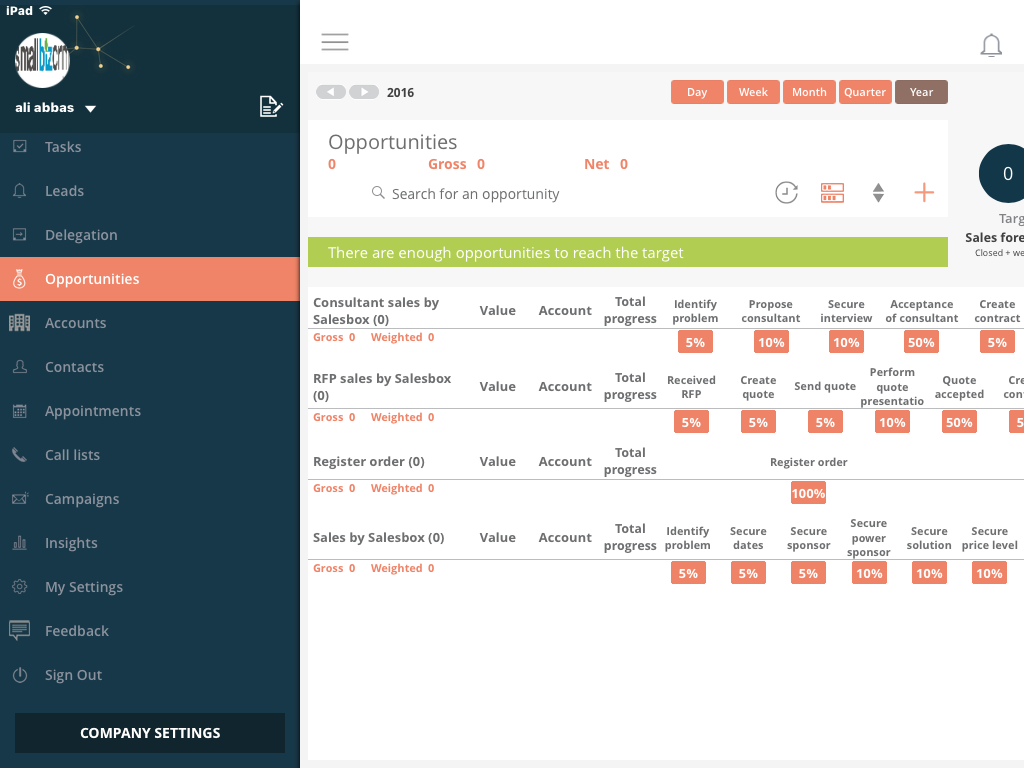The image size is (1024, 768).
Task: Click Sign Out in the sidebar
Action: [73, 675]
